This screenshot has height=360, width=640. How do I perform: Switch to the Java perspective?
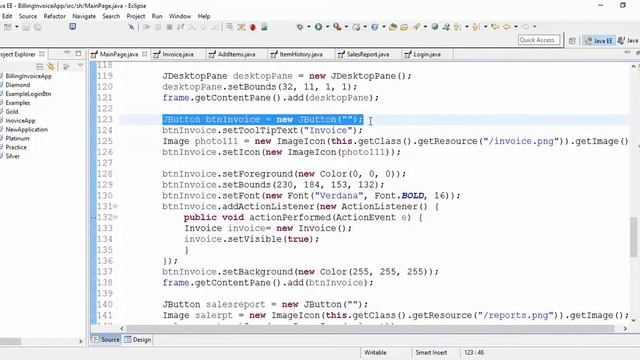pyautogui.click(x=628, y=40)
